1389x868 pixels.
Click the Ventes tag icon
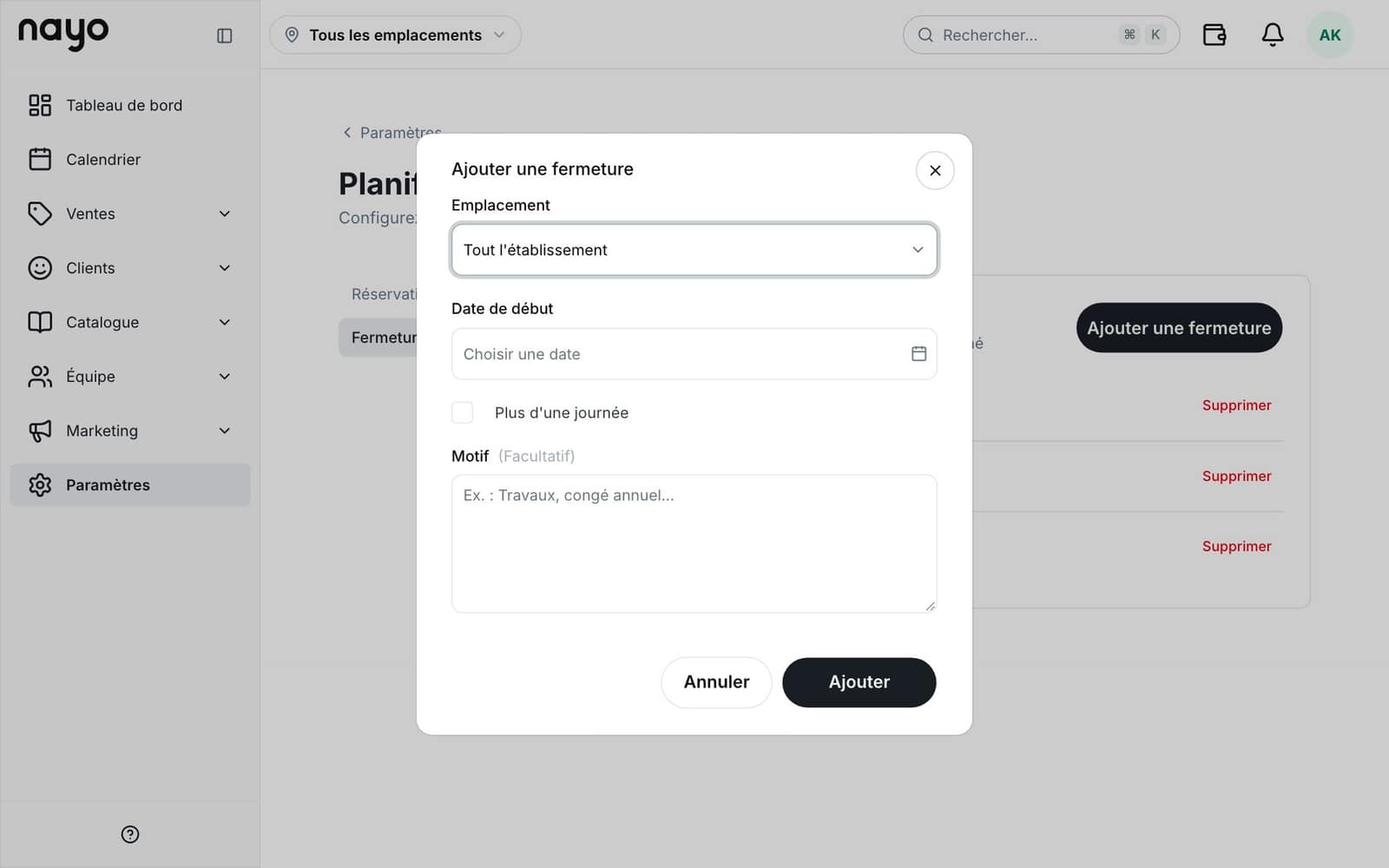click(40, 214)
